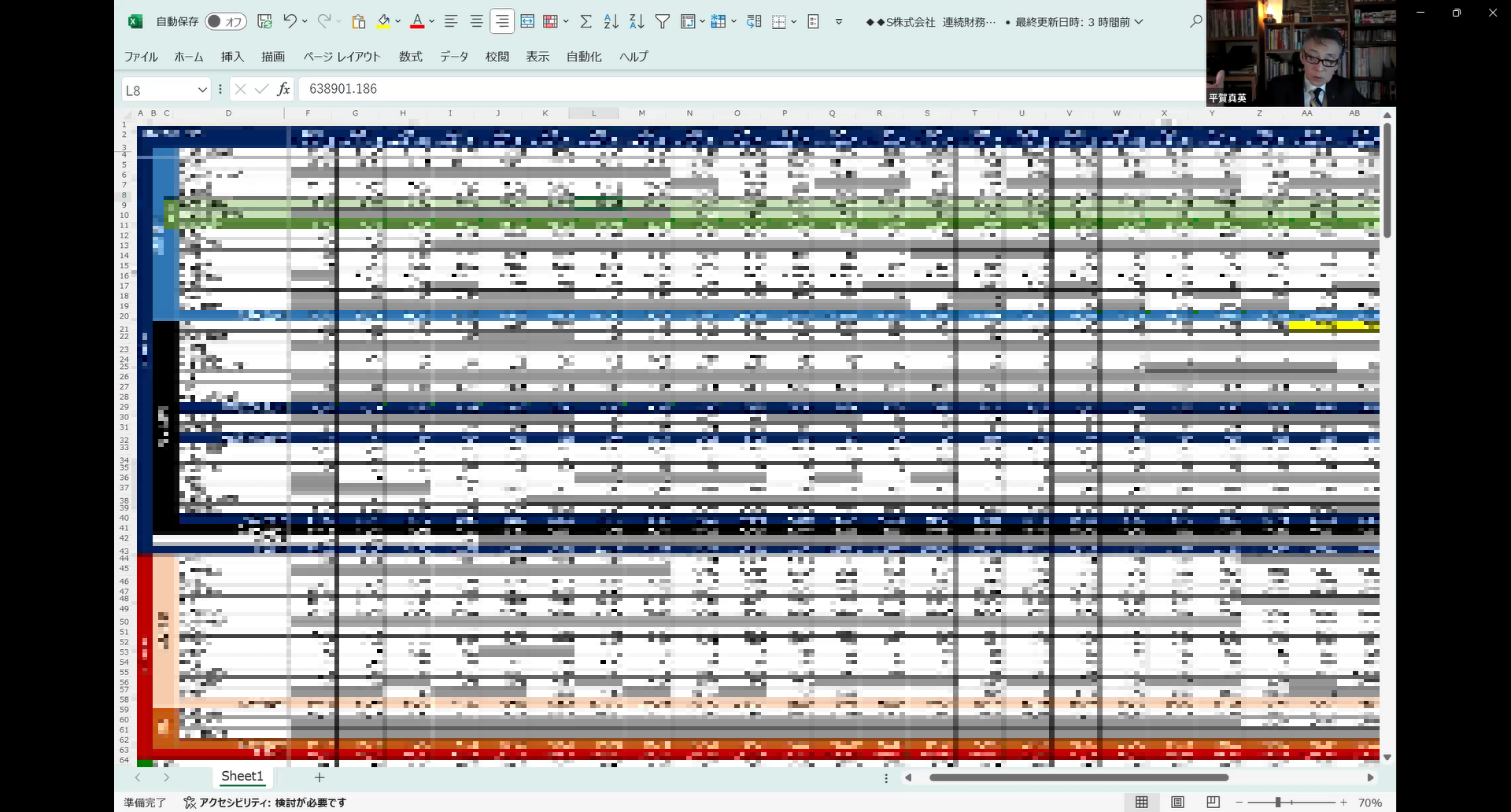Click the center align icon
Screen dimensions: 1511x812
point(476,22)
